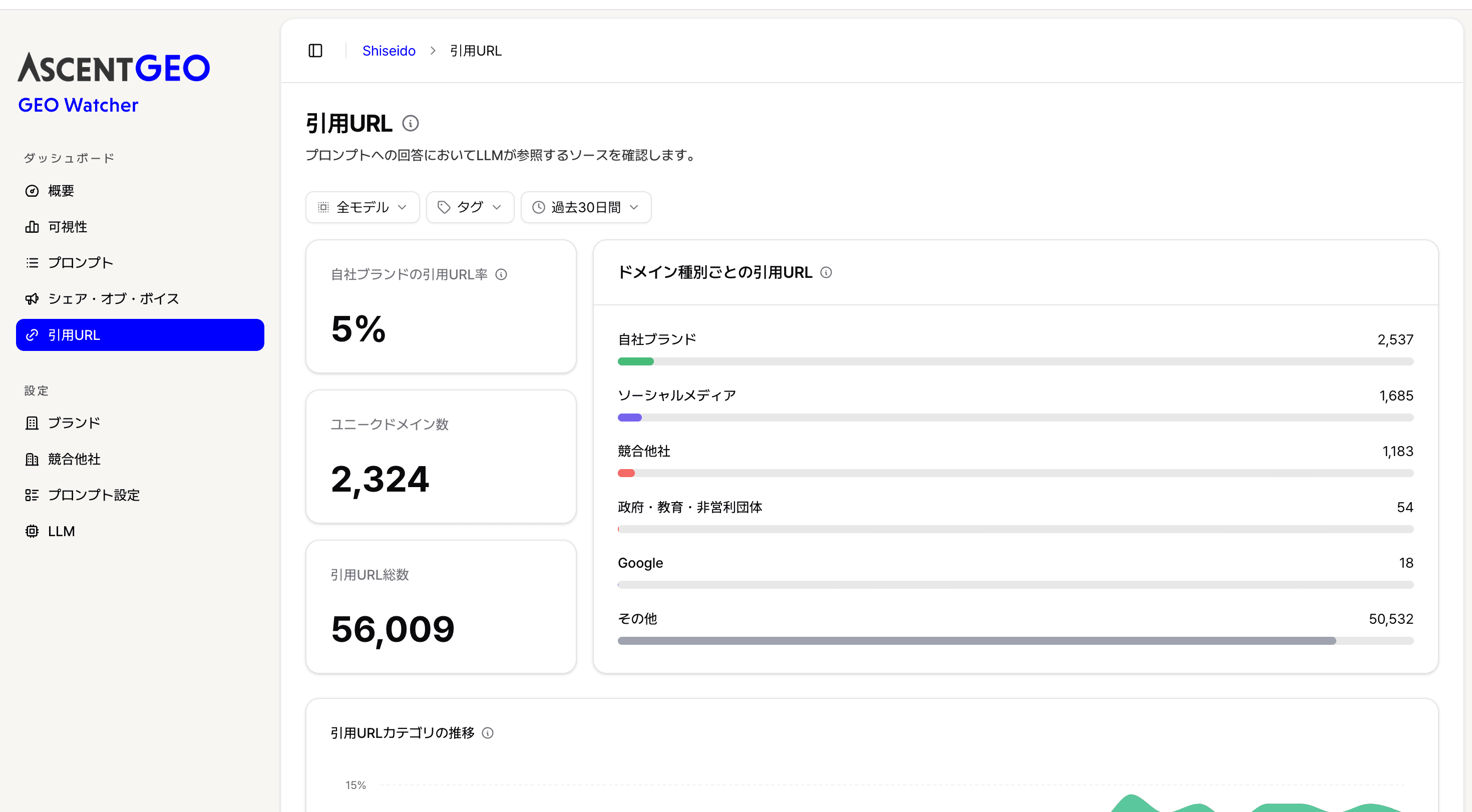Click the tag icon in タグ filter
This screenshot has height=812, width=1472.
(444, 207)
